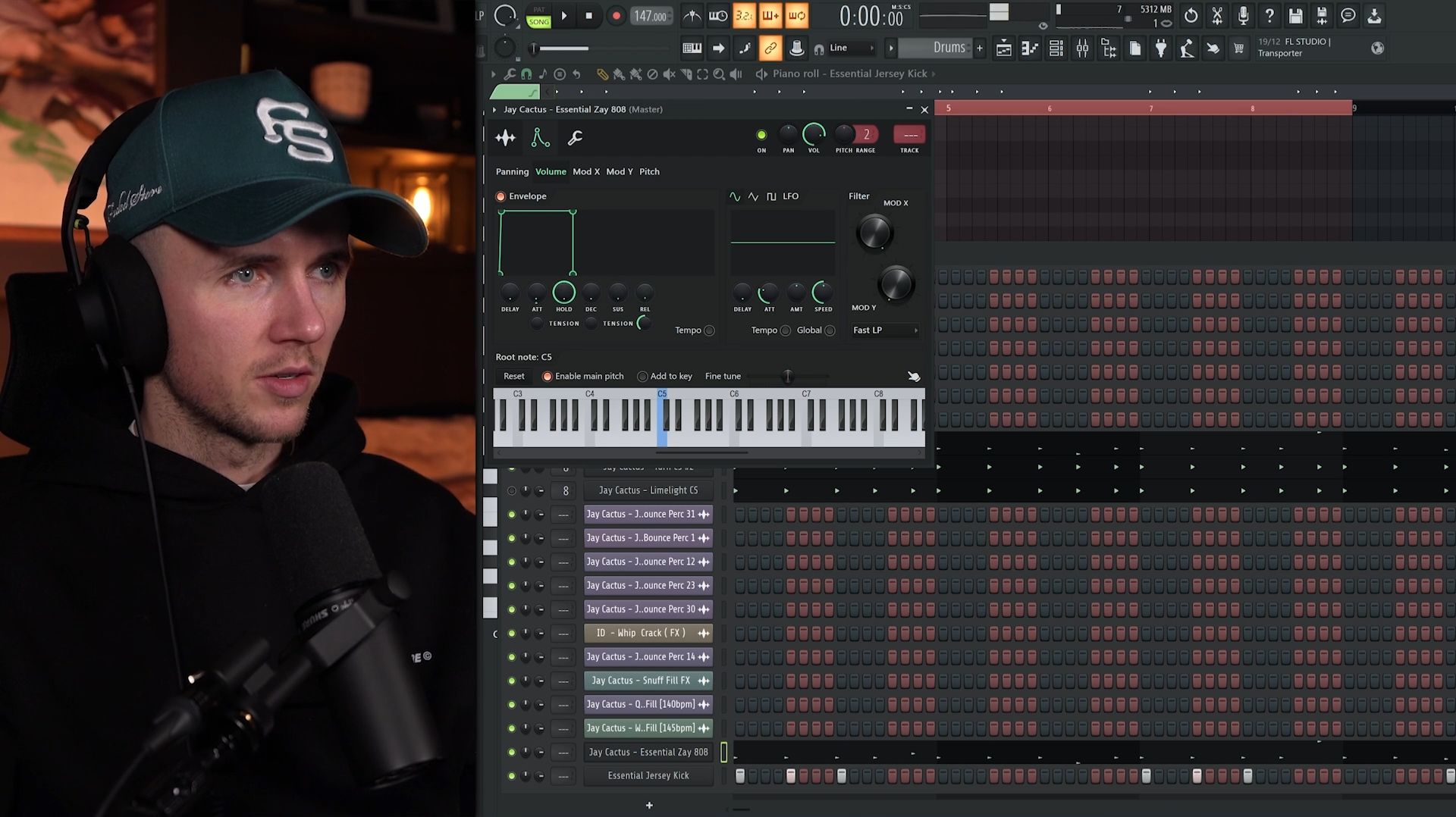Screen dimensions: 1456x817
Task: Click the channel PAN knob
Action: pos(789,134)
